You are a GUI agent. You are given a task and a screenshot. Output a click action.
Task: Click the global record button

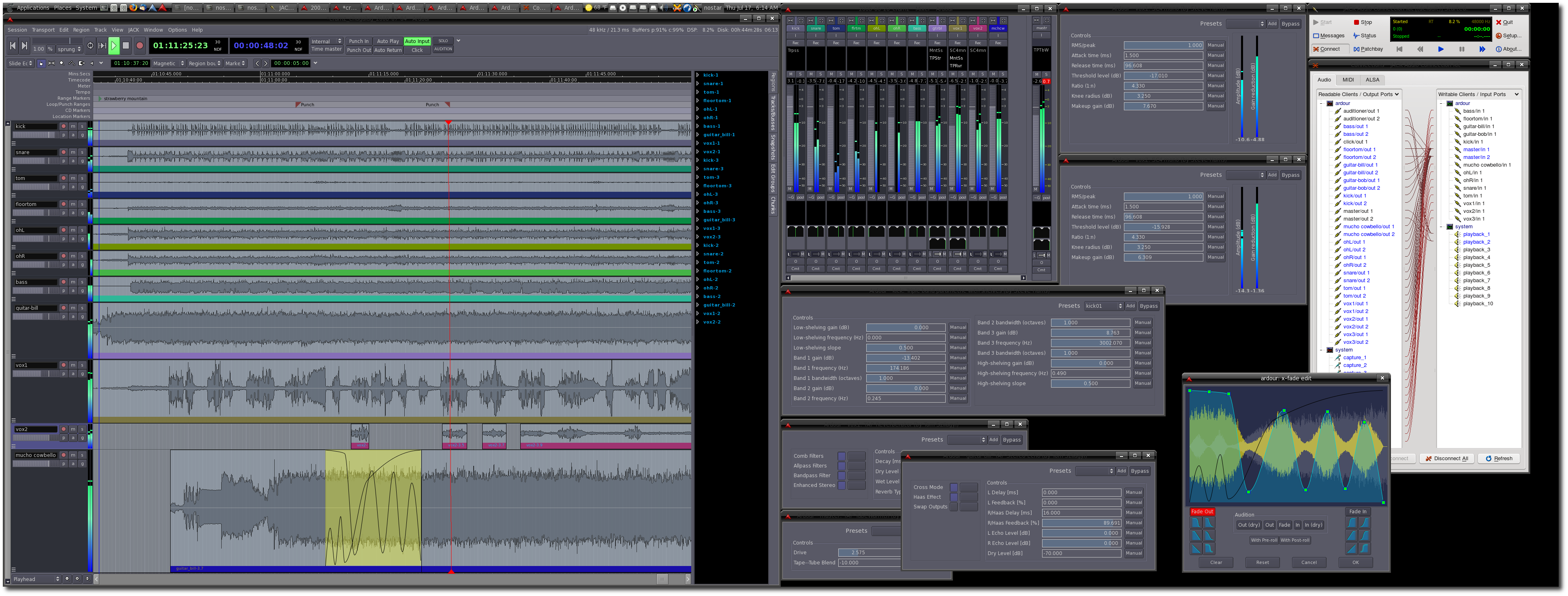coord(139,45)
